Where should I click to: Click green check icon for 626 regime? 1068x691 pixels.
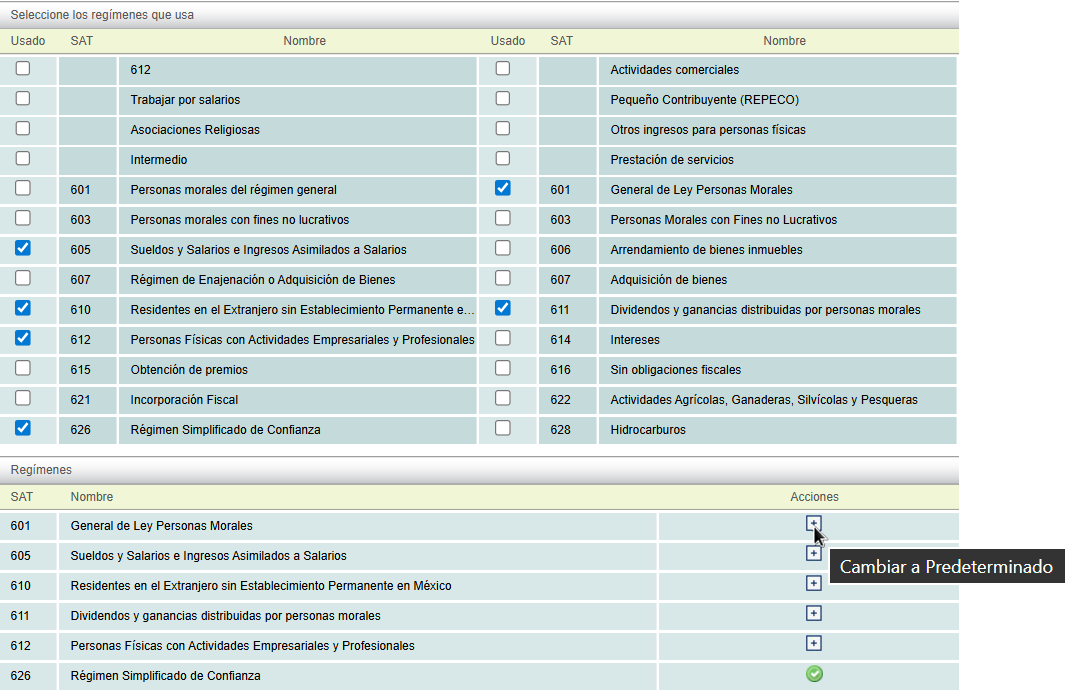pos(814,674)
